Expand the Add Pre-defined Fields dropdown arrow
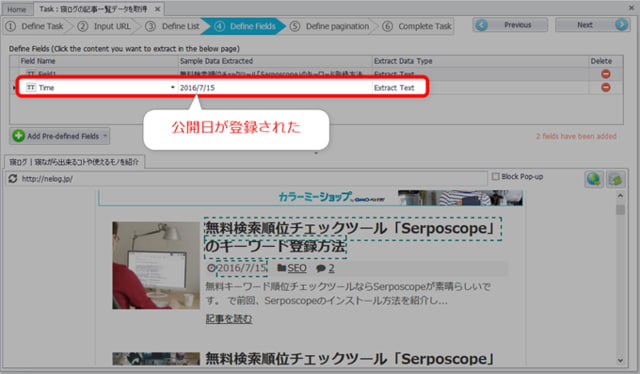The width and height of the screenshot is (640, 374). (x=105, y=136)
